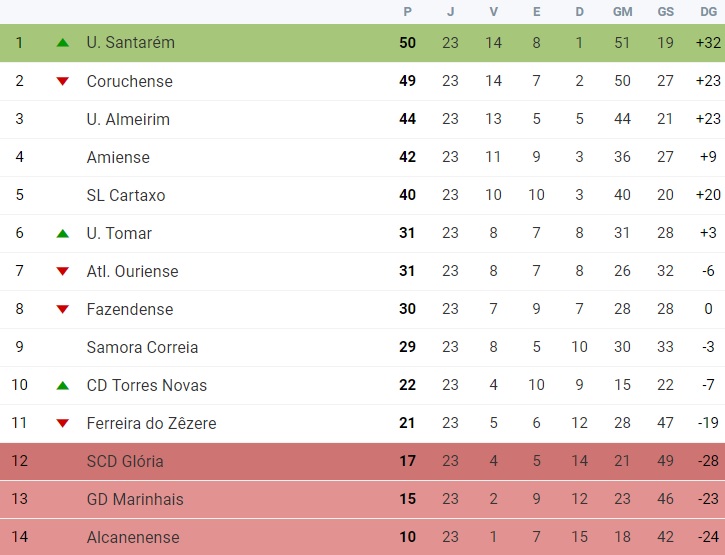Click the red down arrow beside Fazendense
Screen dimensions: 725x555
click(62, 309)
